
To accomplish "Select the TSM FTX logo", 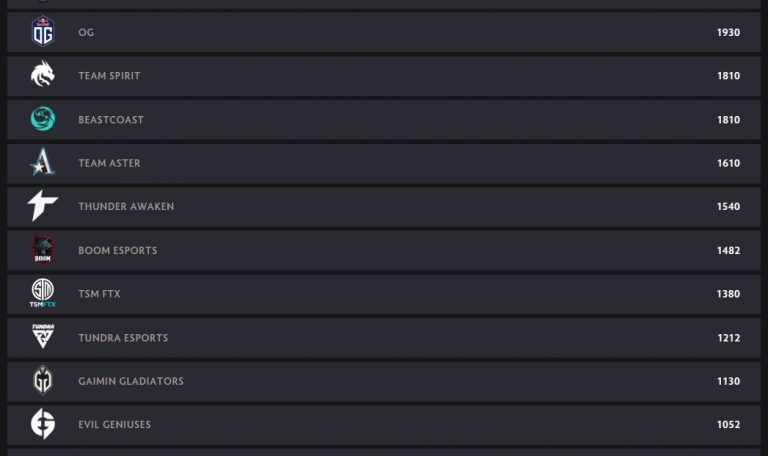I will (x=43, y=294).
